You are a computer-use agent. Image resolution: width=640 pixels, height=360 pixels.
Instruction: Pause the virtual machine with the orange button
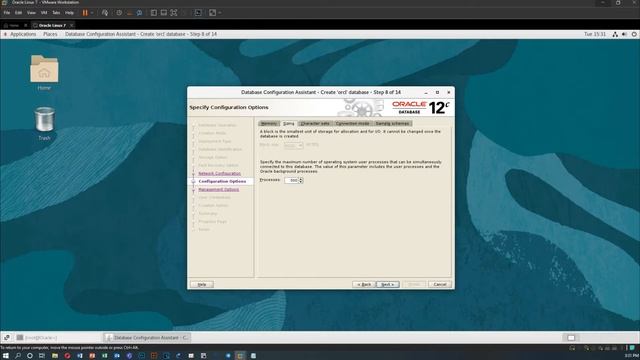click(x=85, y=13)
